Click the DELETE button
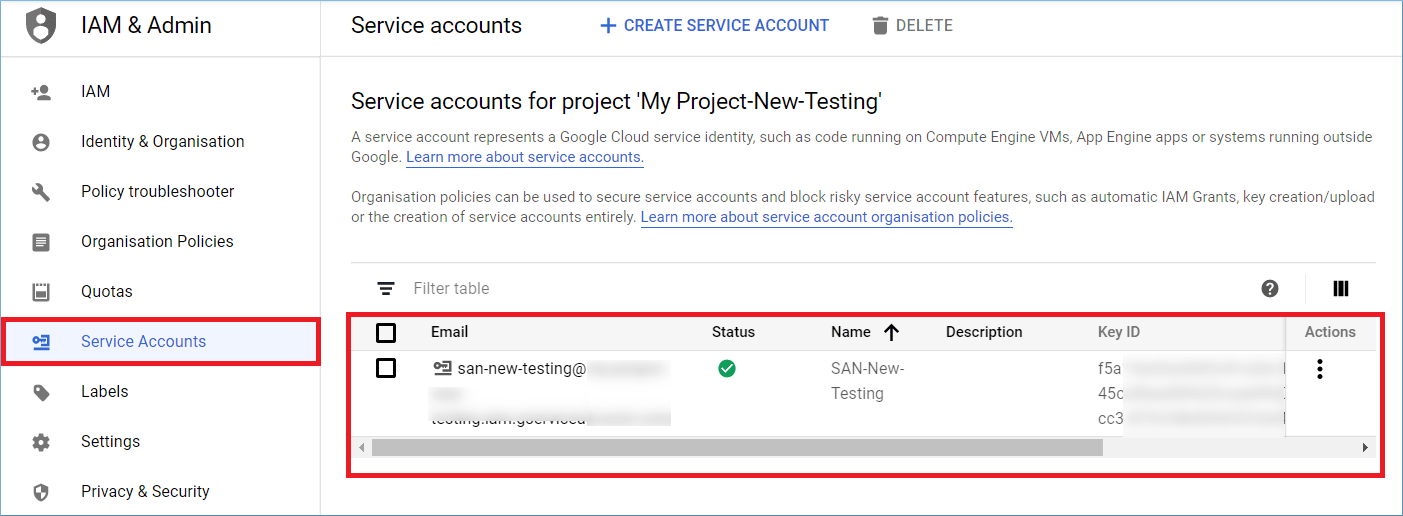The width and height of the screenshot is (1403, 516). click(x=912, y=26)
